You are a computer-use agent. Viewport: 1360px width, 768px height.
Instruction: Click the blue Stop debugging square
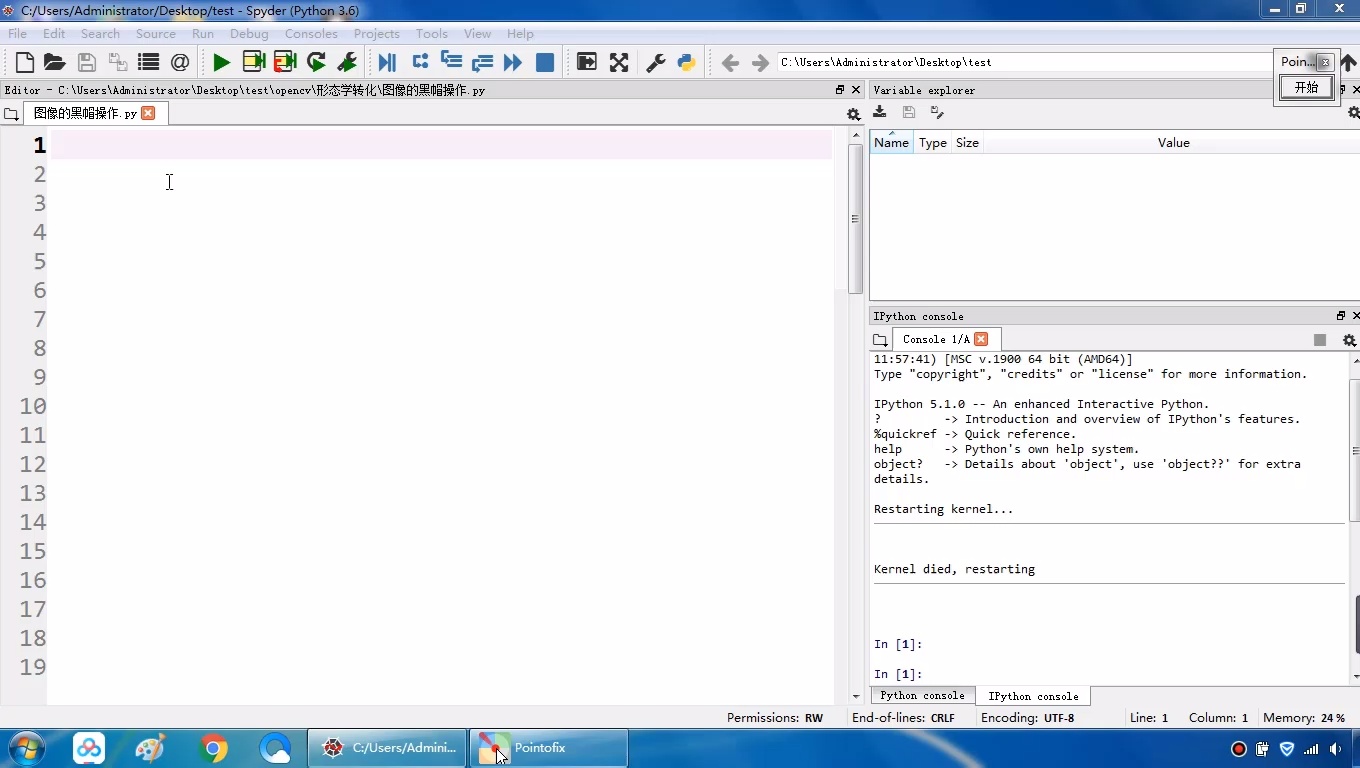click(x=545, y=63)
